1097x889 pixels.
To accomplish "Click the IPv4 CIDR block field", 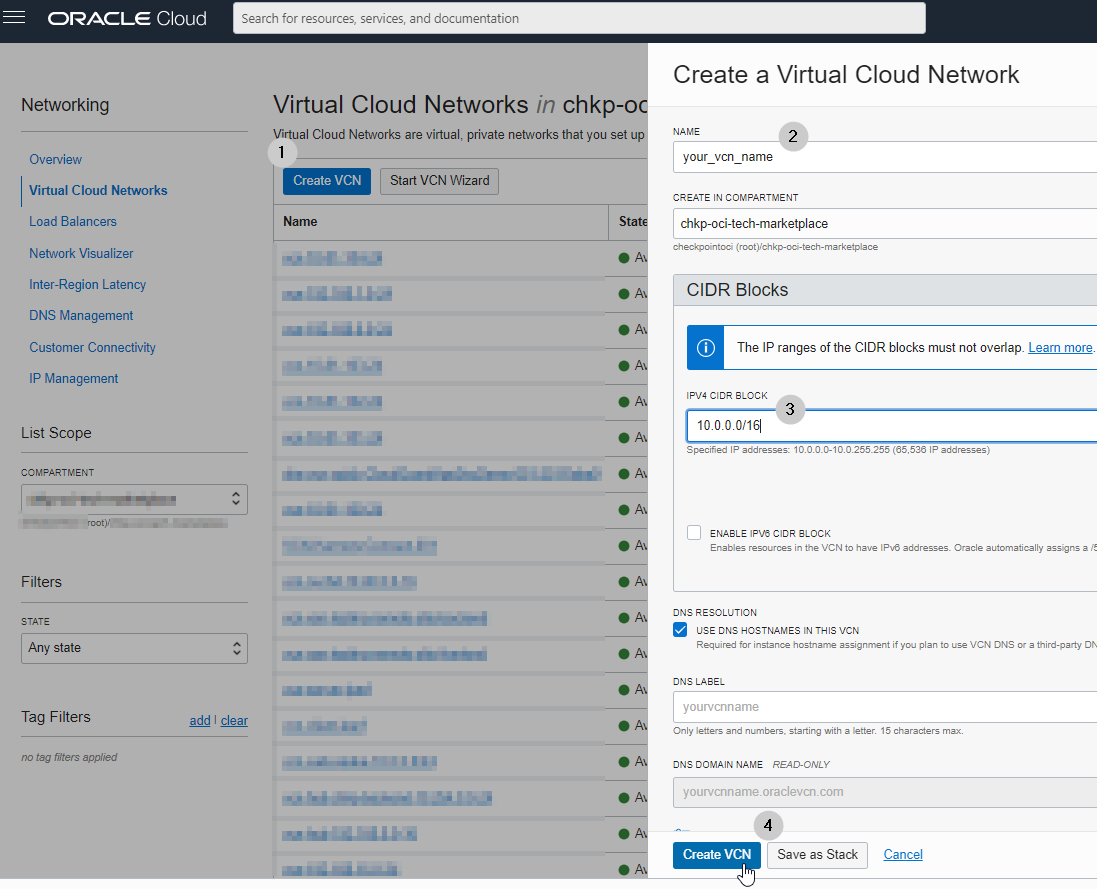I will point(891,425).
